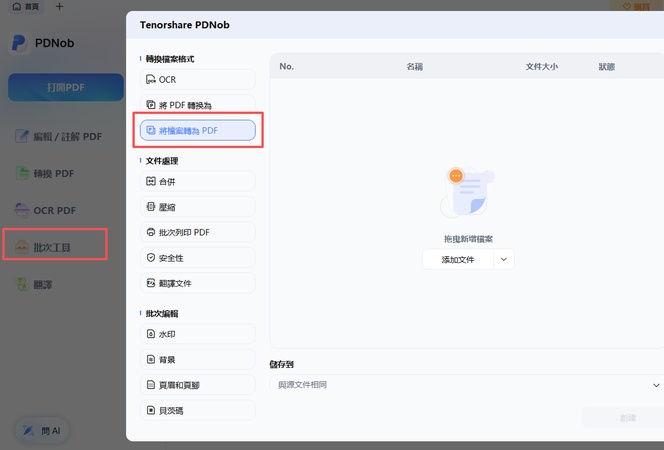Viewport: 664px width, 450px height.
Task: Open 將 PDF 轉換為 conversion option
Action: point(198,105)
